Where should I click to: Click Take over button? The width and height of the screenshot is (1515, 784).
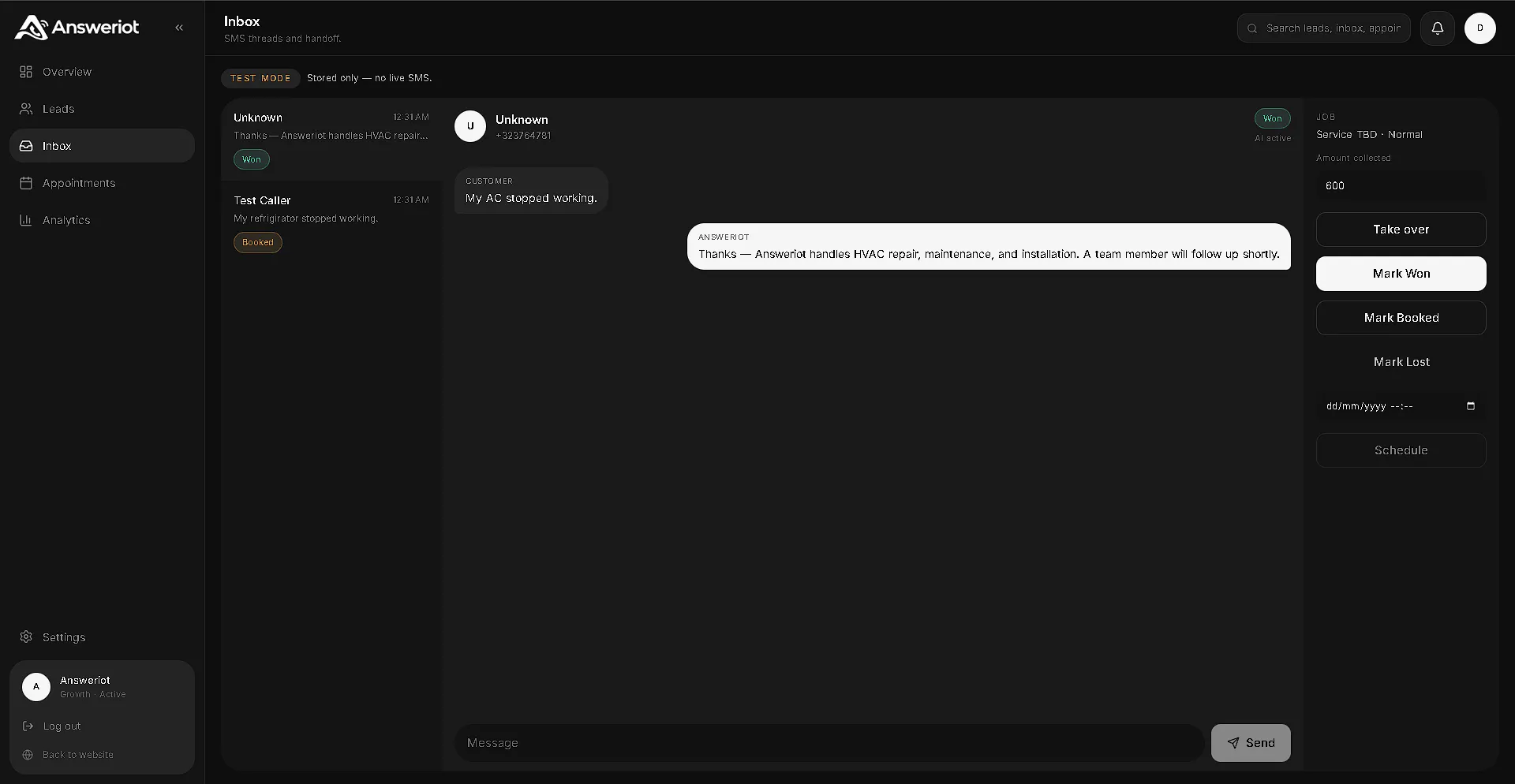(1401, 230)
